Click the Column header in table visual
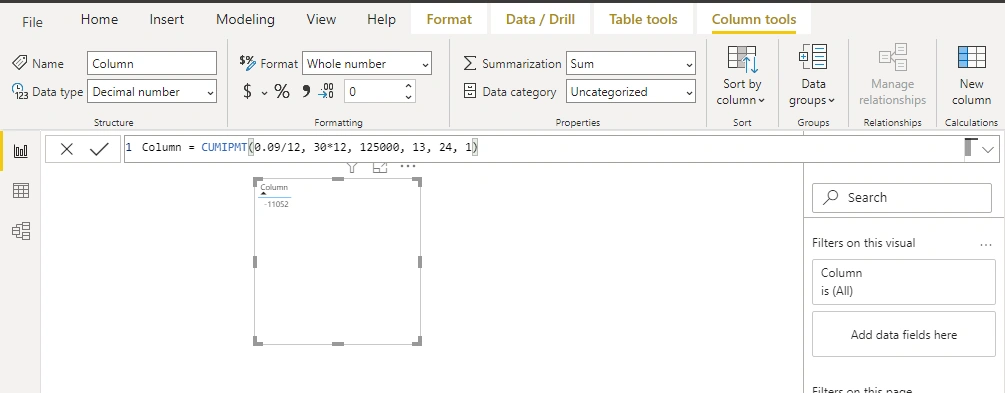Viewport: 1005px width, 393px height. pos(274,187)
